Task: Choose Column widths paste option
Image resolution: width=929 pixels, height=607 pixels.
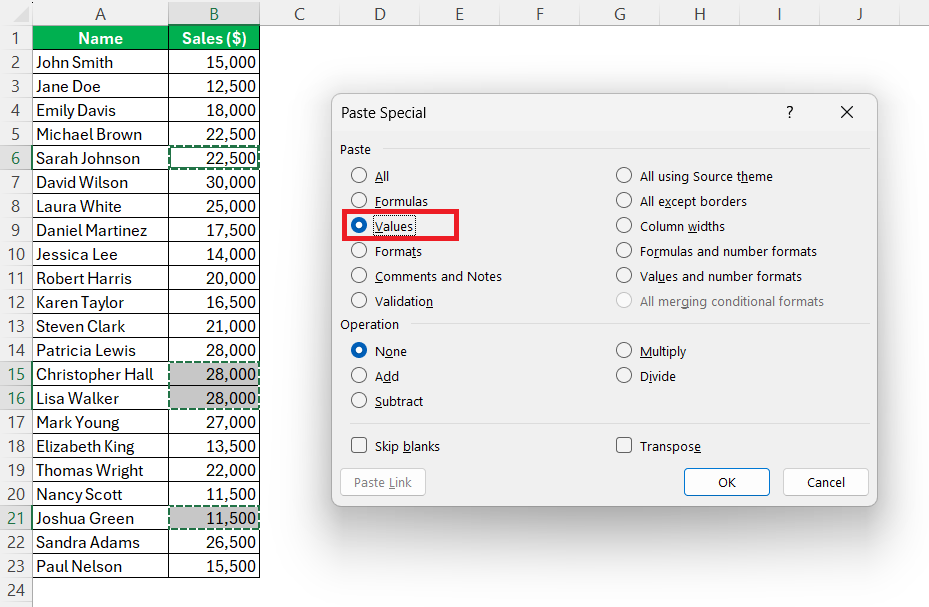Action: (670, 226)
